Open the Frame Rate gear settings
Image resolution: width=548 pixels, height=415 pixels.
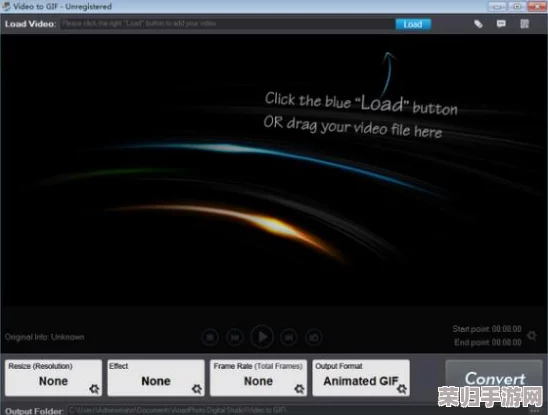(x=299, y=388)
